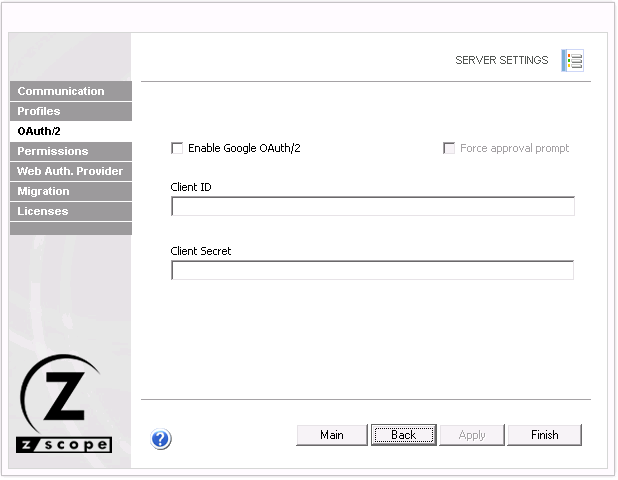Select the OAuth/2 sidebar tab

pyautogui.click(x=70, y=131)
